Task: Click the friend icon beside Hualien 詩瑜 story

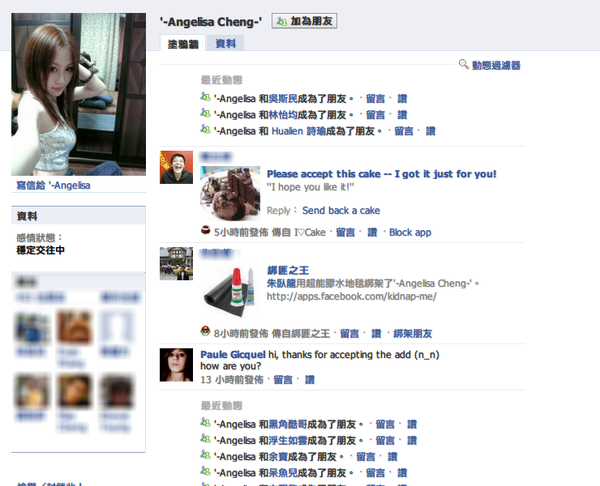Action: tap(205, 130)
